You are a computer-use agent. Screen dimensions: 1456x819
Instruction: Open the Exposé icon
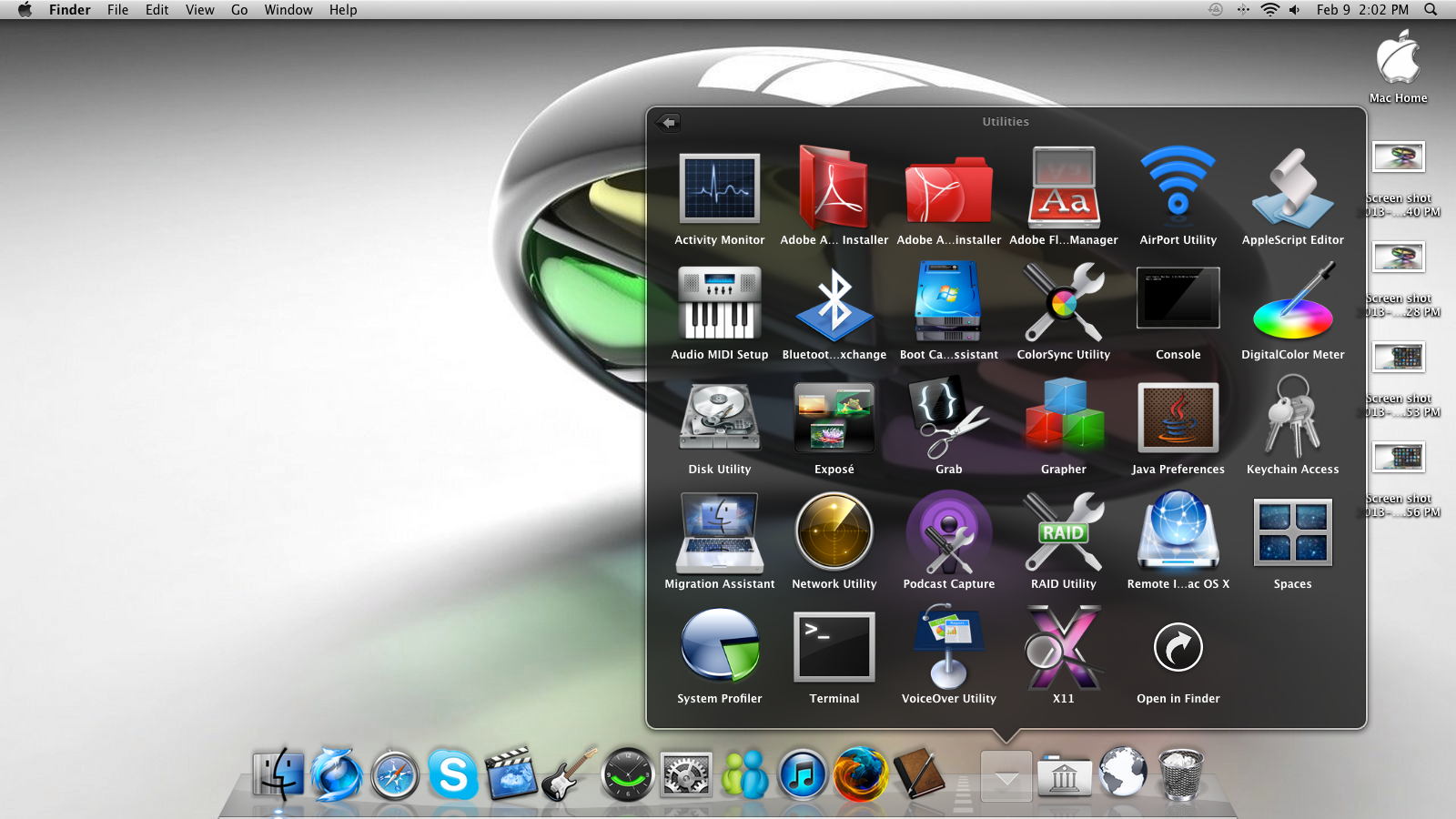834,418
